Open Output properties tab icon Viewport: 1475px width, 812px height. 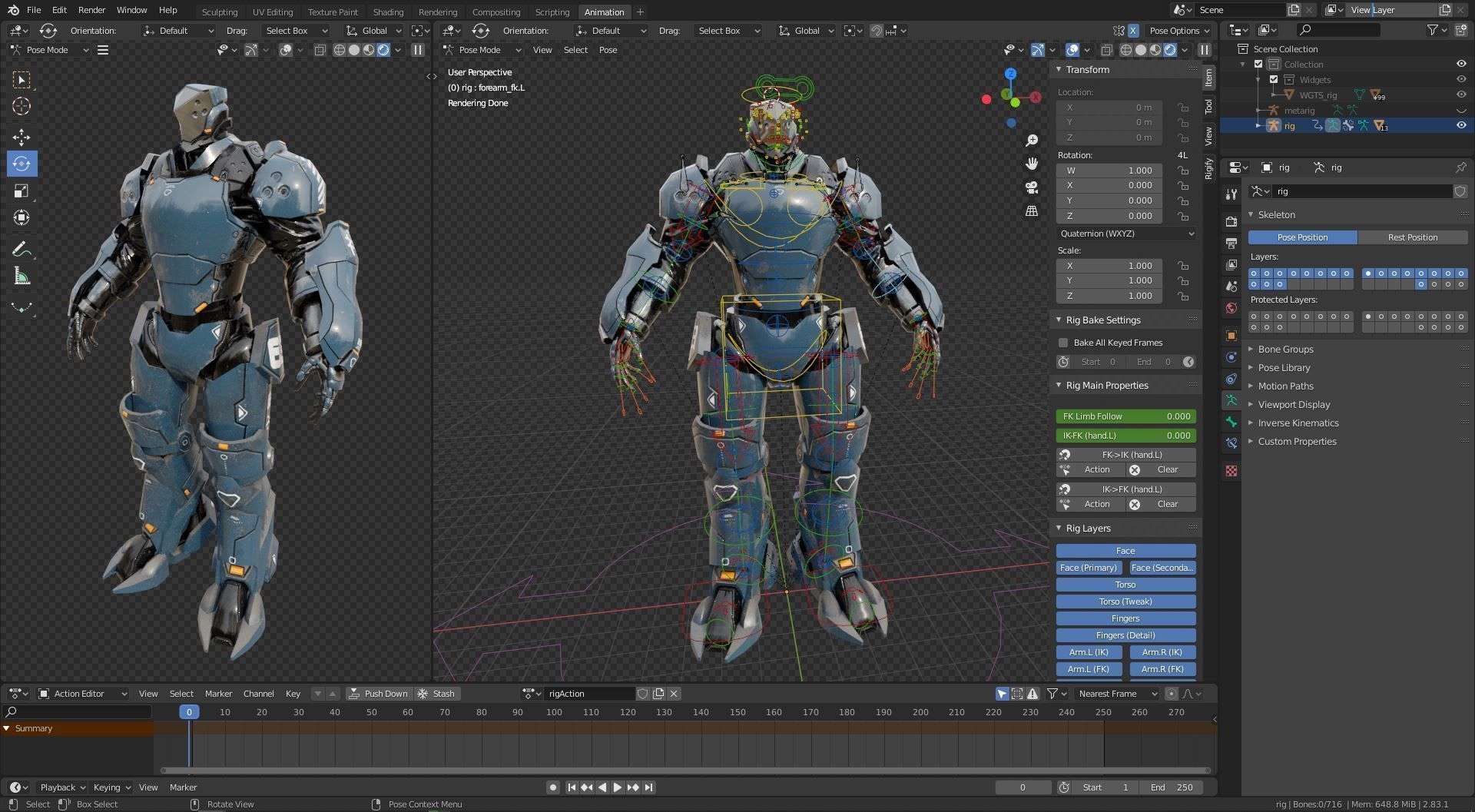1231,244
